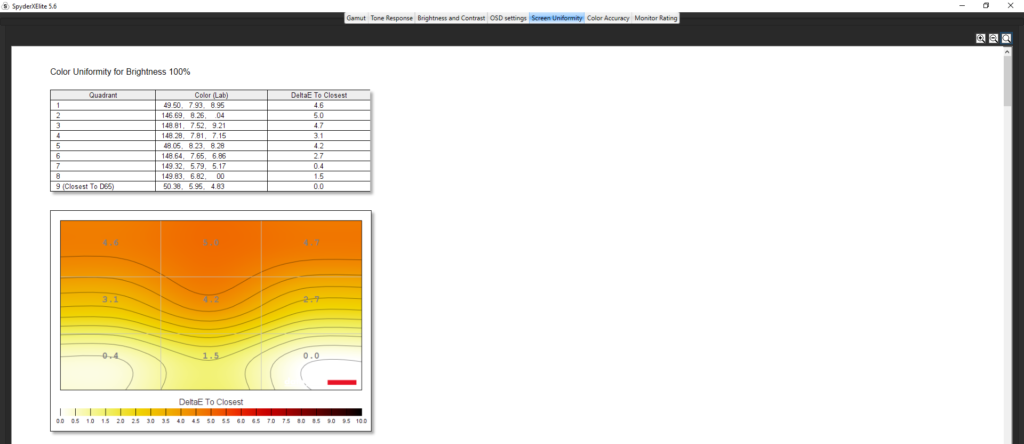Go to the OSD settings tab
The height and width of the screenshot is (444, 1024).
point(508,18)
